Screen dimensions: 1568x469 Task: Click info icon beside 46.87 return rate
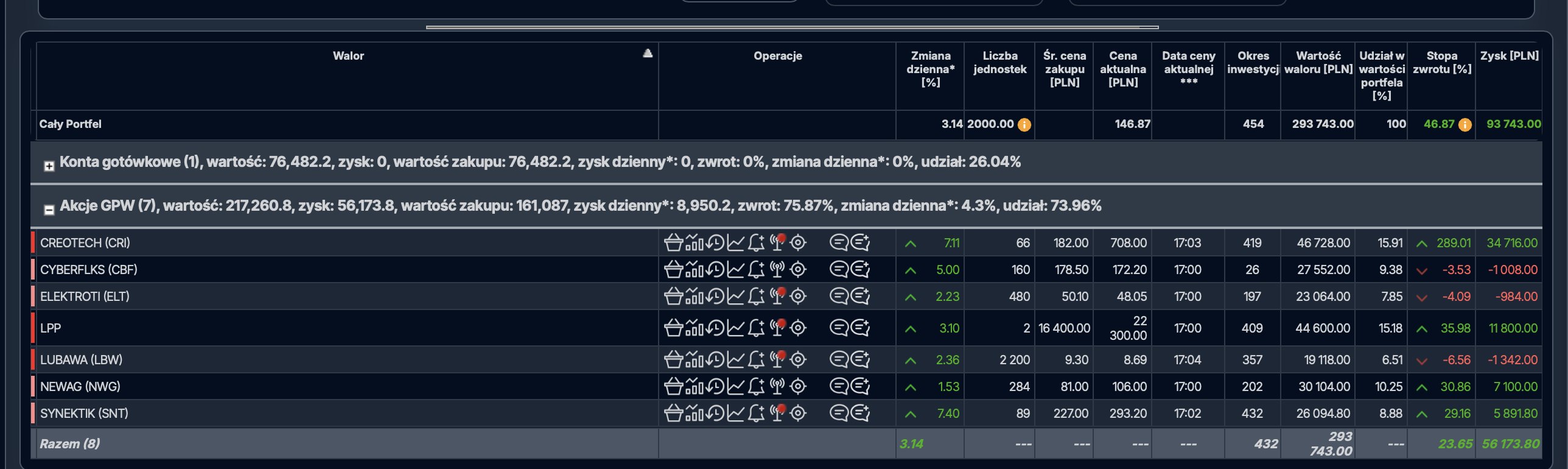pyautogui.click(x=1465, y=125)
